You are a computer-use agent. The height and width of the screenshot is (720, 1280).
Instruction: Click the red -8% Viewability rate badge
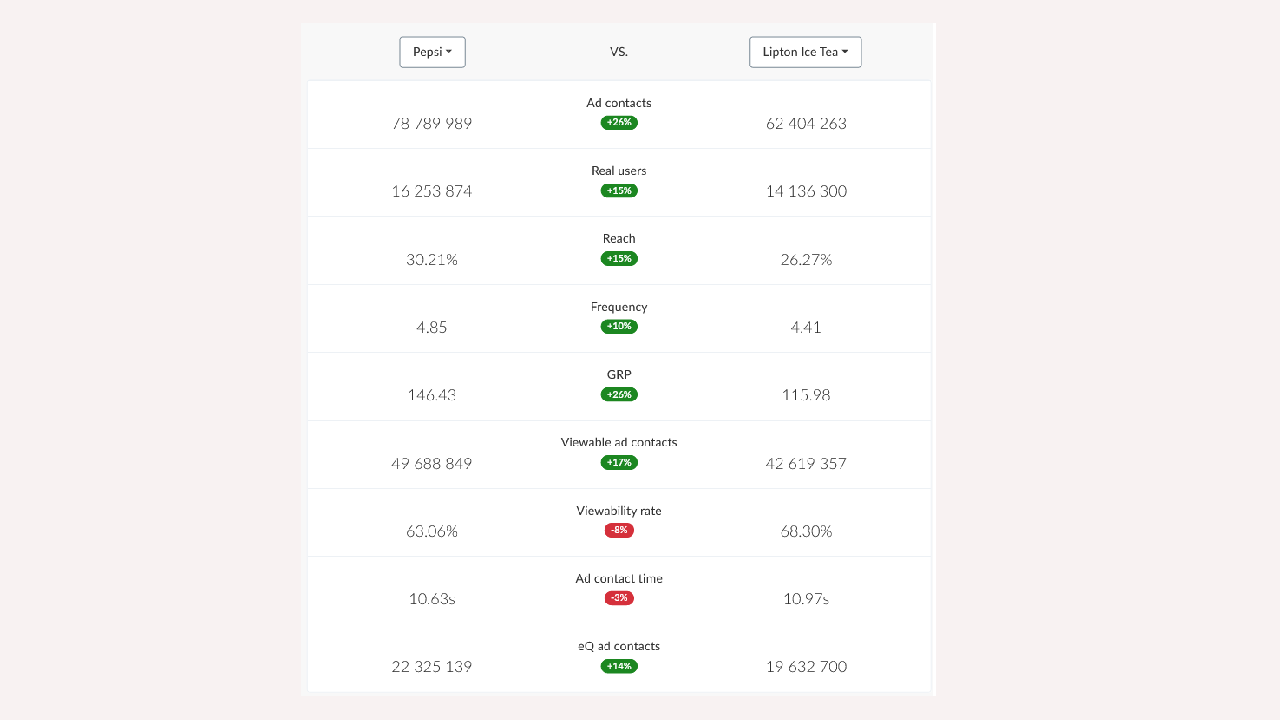619,530
